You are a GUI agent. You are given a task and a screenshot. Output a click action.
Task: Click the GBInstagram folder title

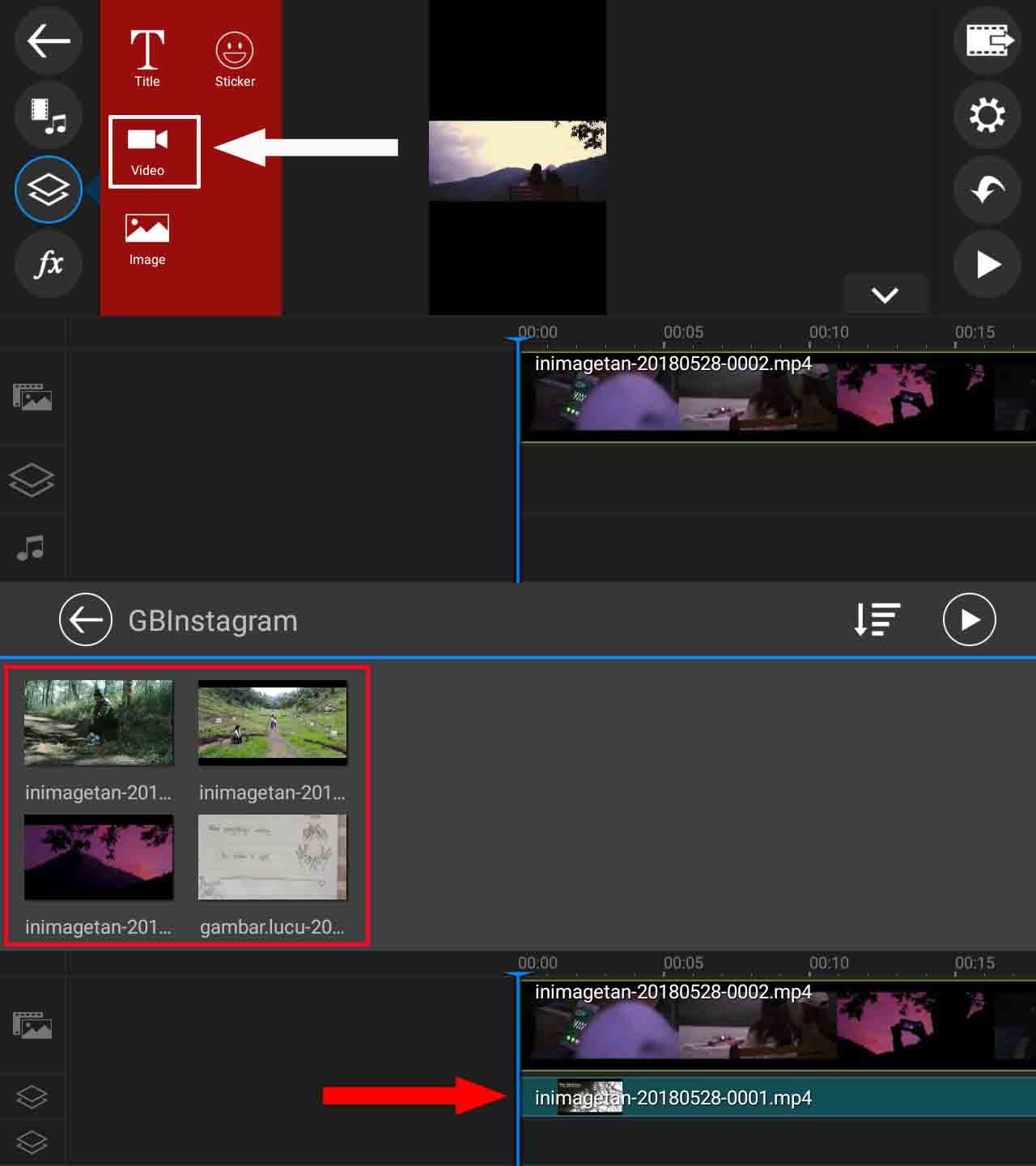pyautogui.click(x=213, y=621)
